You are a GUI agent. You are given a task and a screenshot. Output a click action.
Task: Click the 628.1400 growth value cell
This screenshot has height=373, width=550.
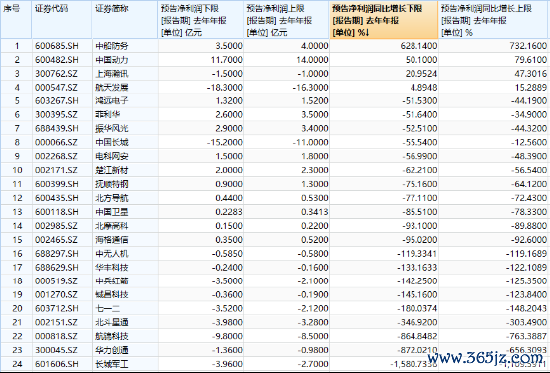tap(419, 46)
